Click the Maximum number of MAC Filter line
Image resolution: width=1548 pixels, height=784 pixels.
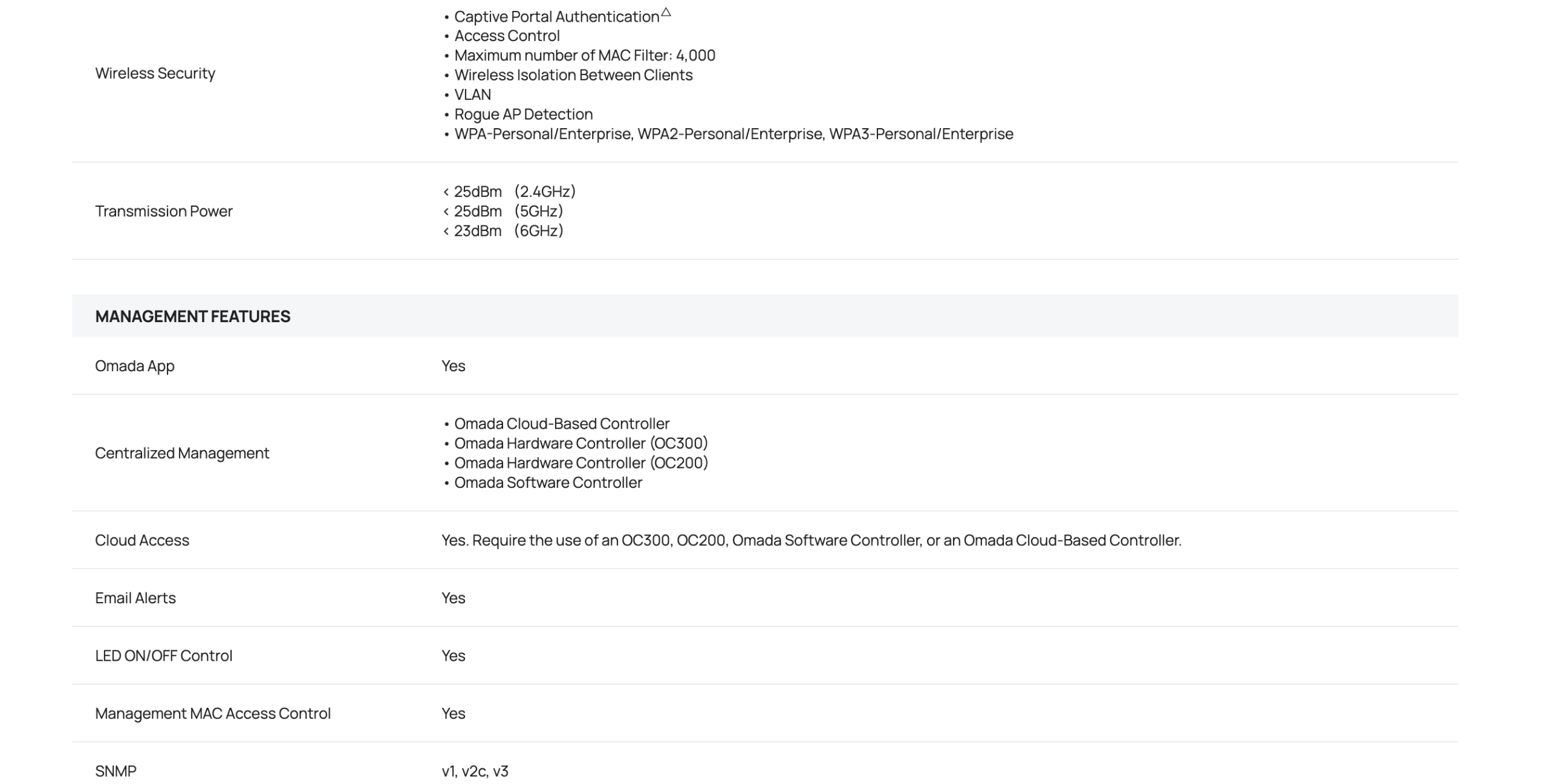584,56
